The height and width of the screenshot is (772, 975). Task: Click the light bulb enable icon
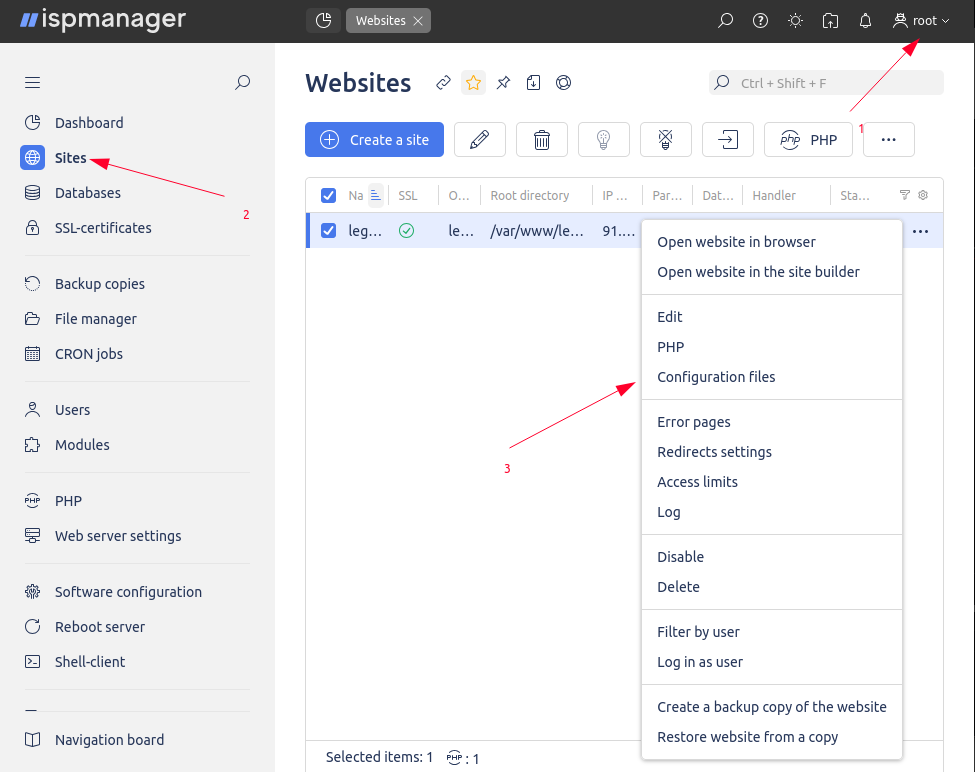click(x=604, y=140)
